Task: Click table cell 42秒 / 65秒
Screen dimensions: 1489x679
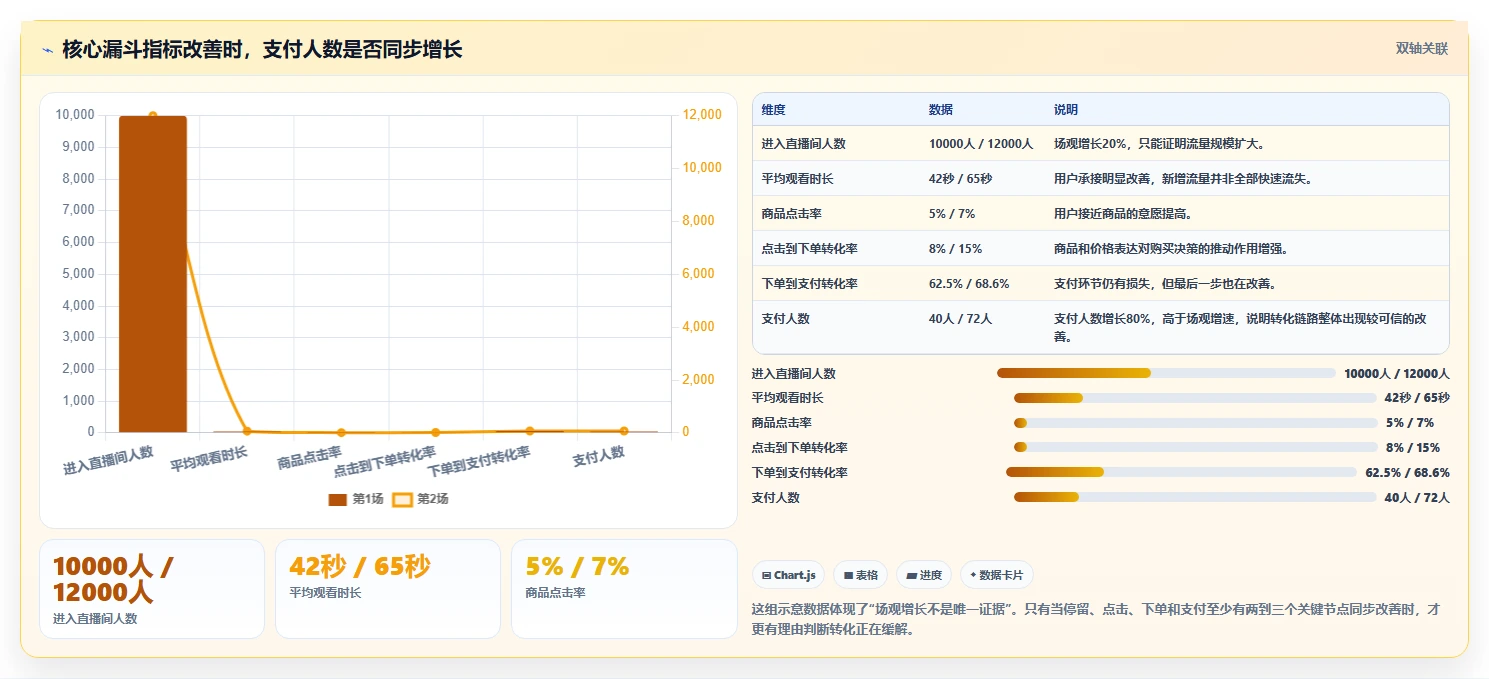Action: (x=960, y=179)
